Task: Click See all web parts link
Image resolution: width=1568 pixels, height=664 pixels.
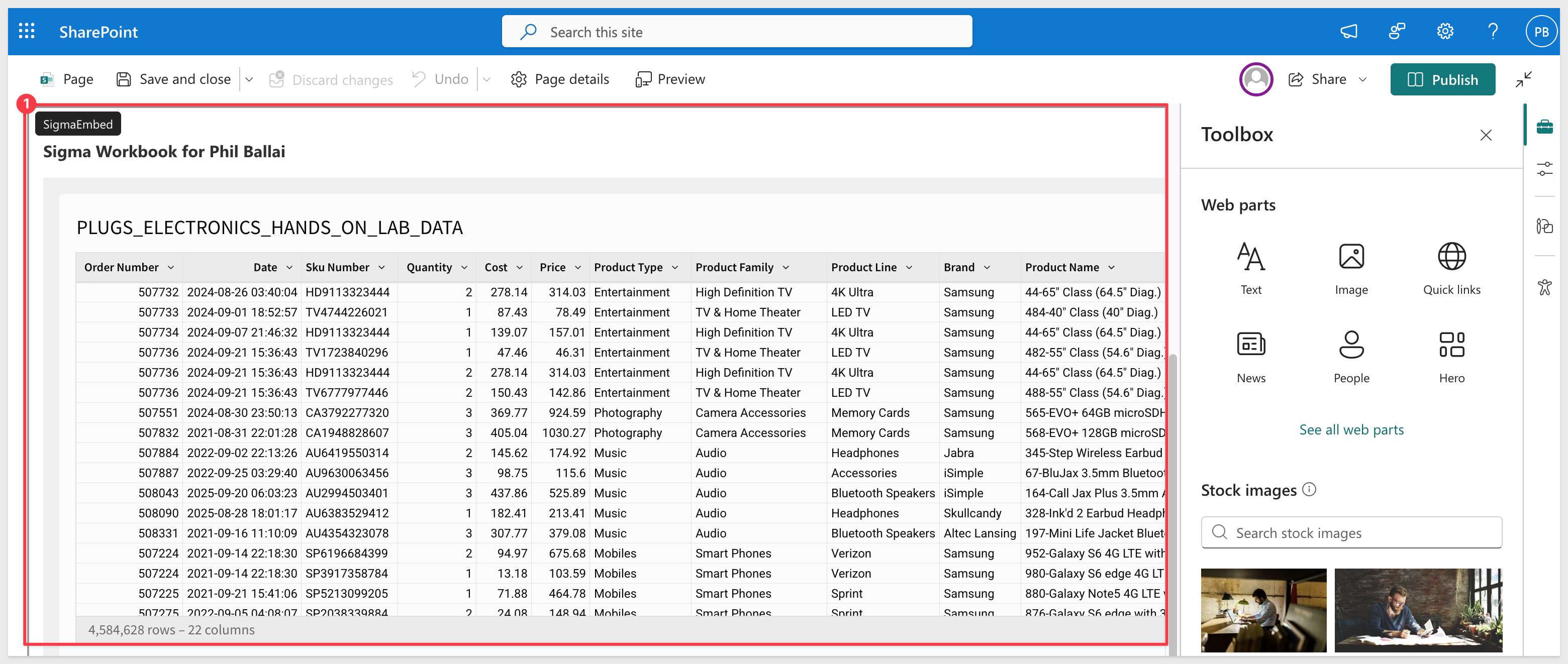Action: click(x=1351, y=429)
